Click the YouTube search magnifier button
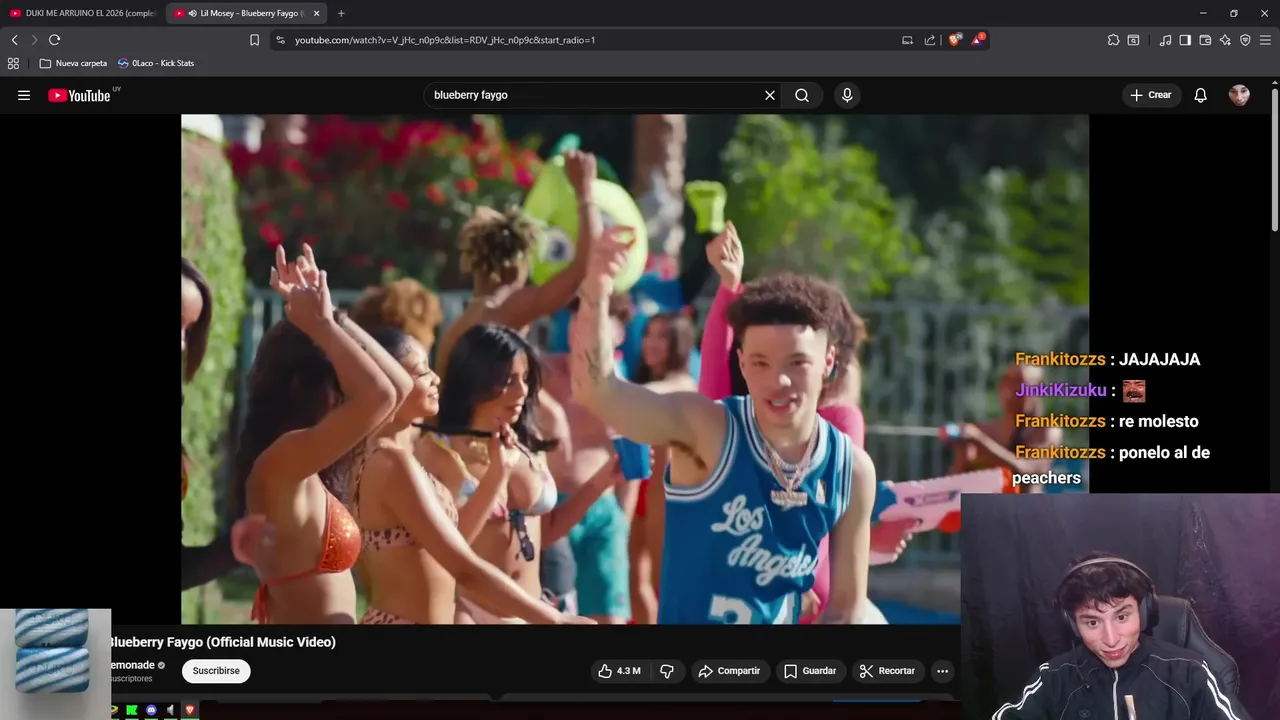Screen dimensions: 1280x720 coord(802,95)
